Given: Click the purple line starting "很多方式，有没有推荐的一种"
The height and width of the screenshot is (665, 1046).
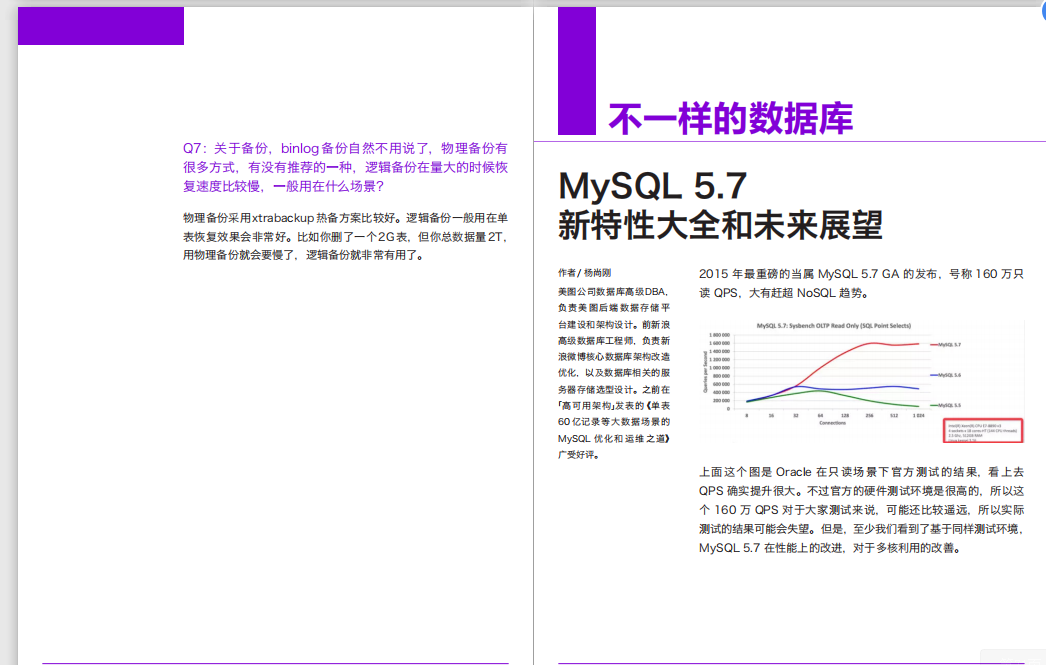Looking at the screenshot, I should click(x=346, y=167).
